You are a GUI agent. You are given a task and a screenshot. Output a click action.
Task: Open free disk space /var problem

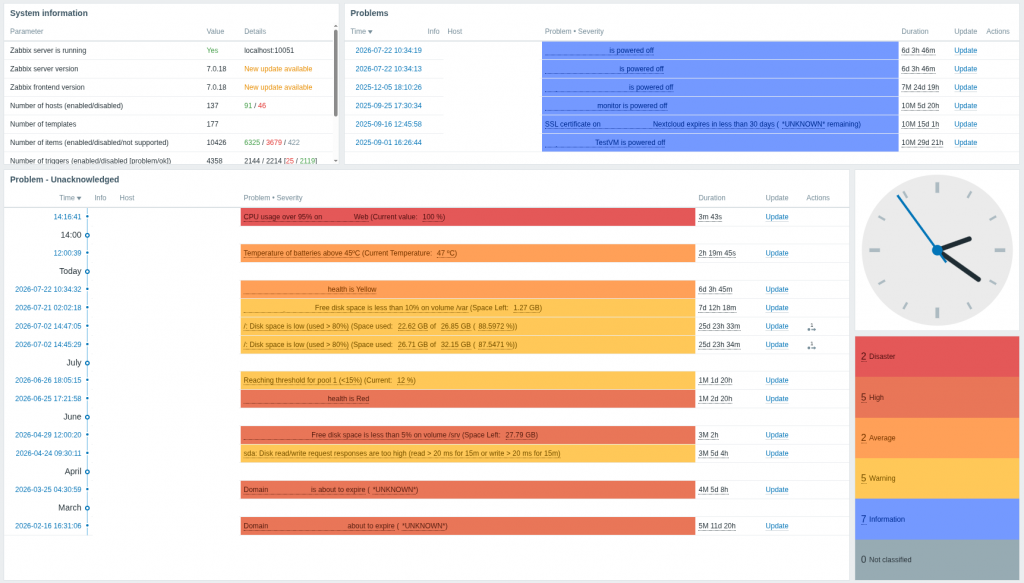click(x=392, y=307)
